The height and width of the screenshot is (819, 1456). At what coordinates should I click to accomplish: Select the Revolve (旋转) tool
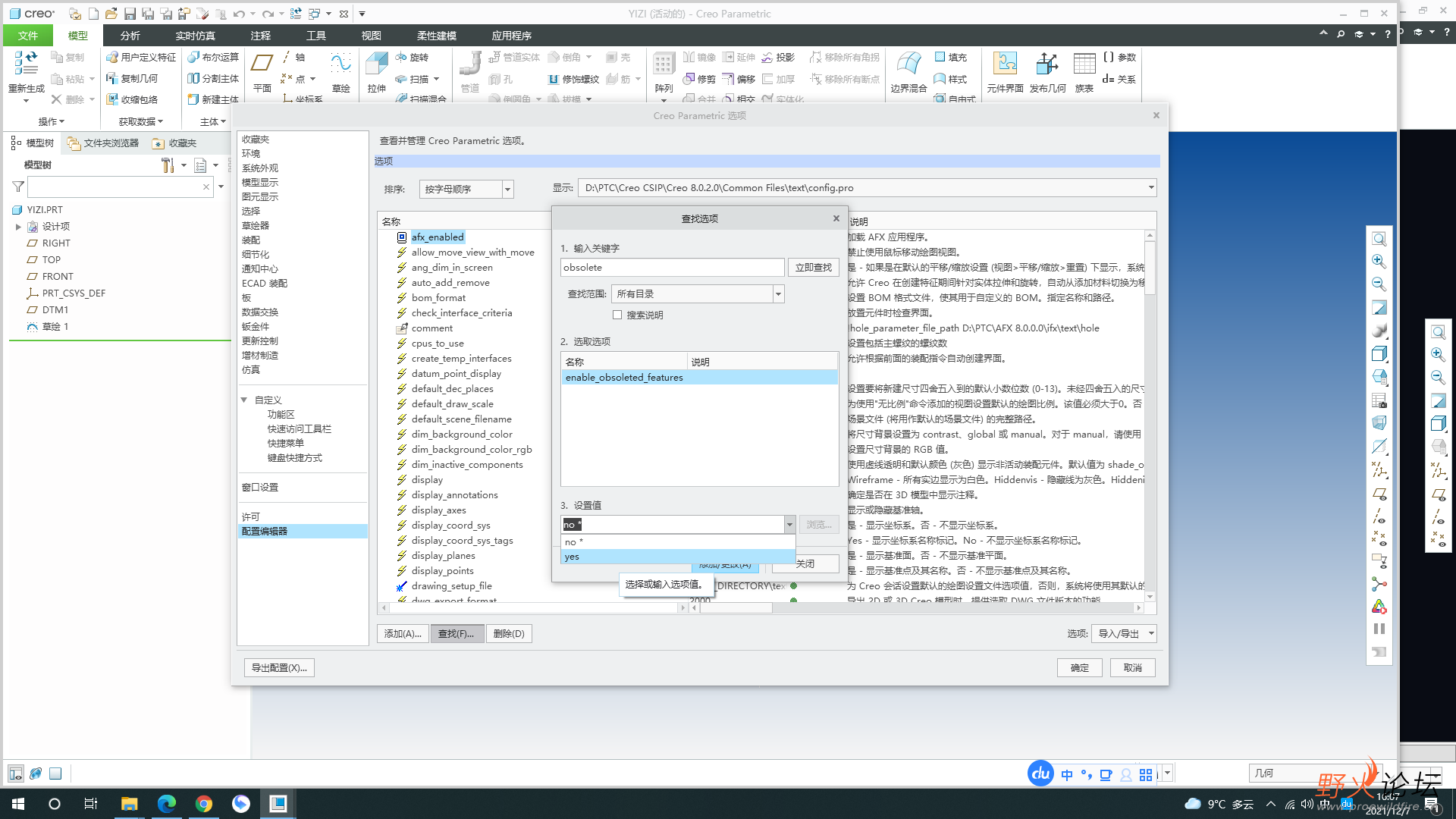point(412,58)
